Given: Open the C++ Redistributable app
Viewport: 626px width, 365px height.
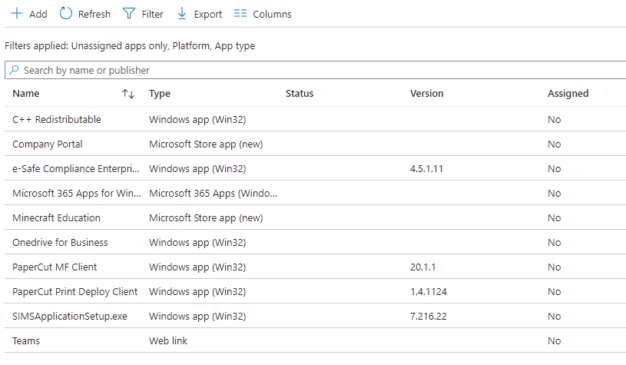Looking at the screenshot, I should 57,119.
